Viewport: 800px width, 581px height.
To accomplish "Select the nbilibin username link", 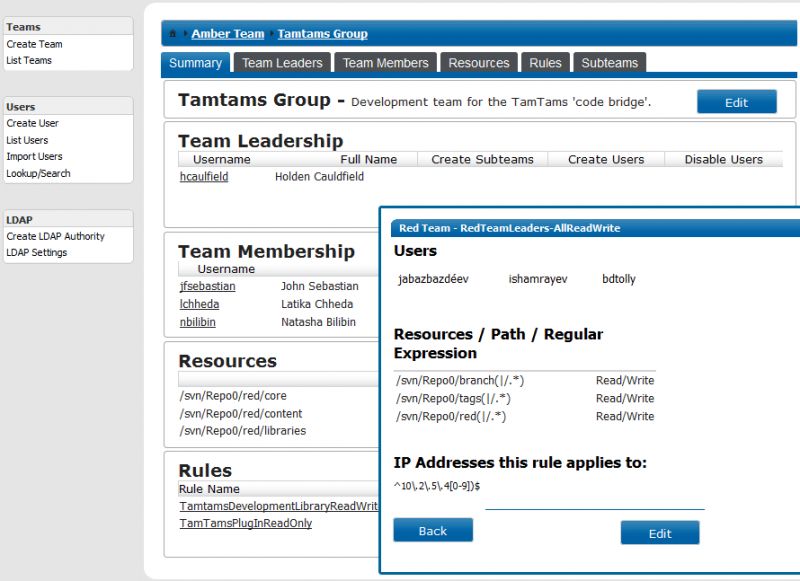I will tap(198, 322).
